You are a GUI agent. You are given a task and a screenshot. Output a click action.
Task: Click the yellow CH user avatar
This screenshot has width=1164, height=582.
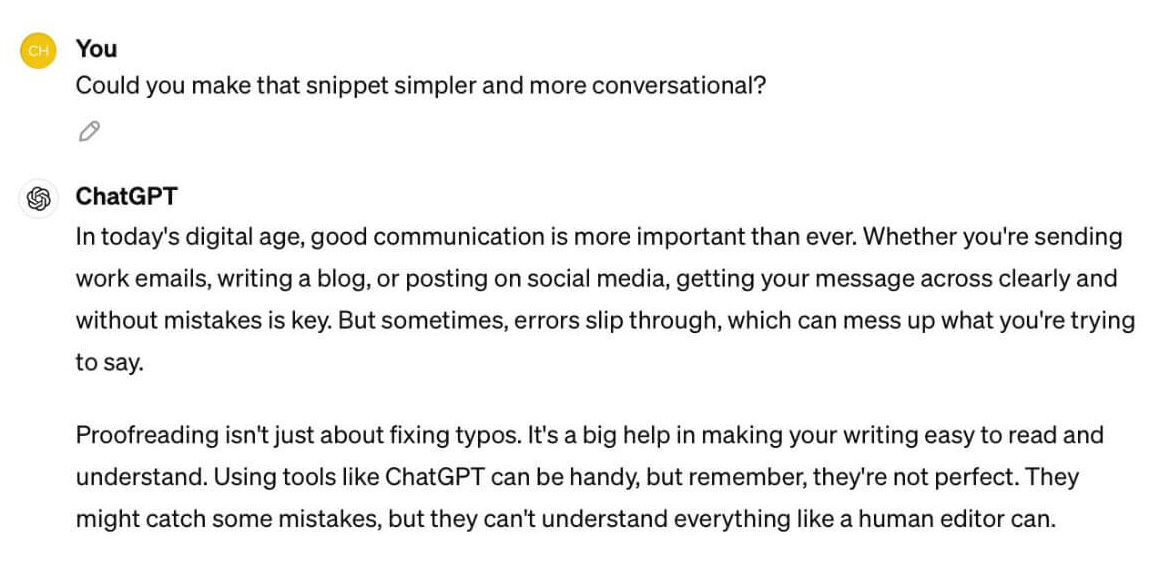coord(38,50)
